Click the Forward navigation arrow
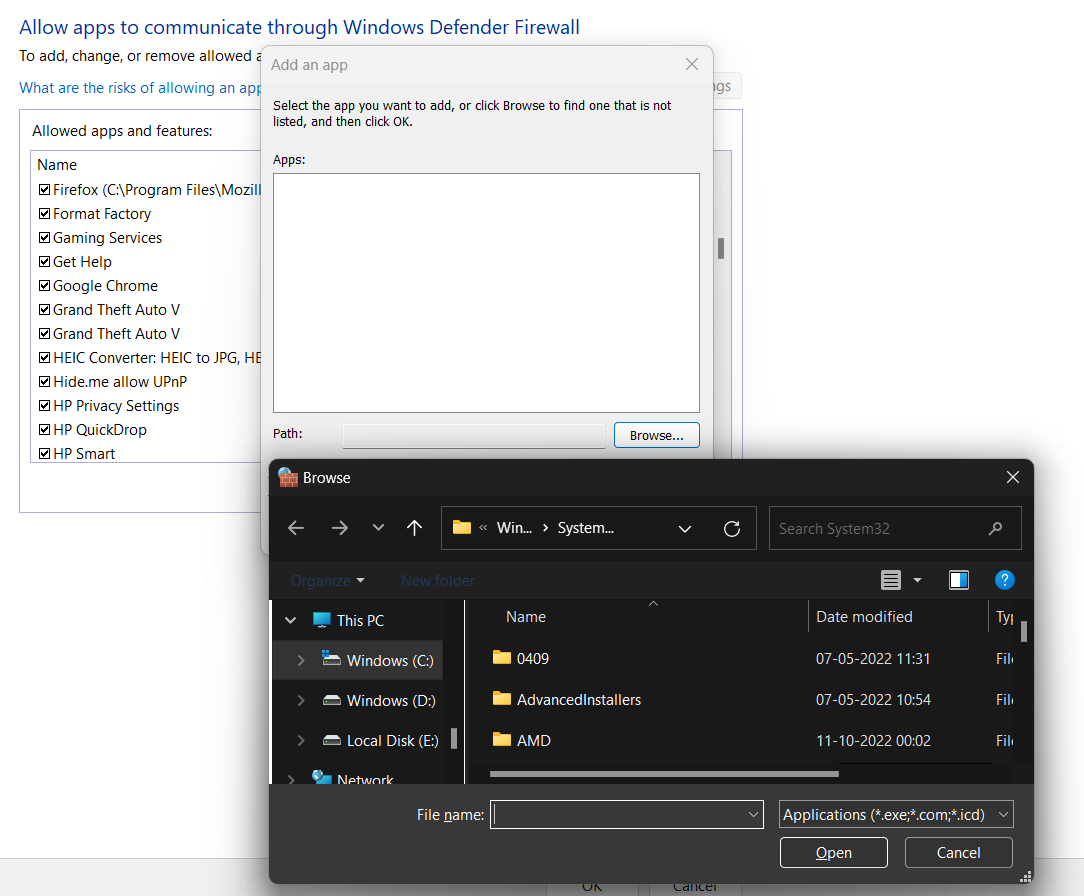The image size is (1084, 896). tap(340, 528)
